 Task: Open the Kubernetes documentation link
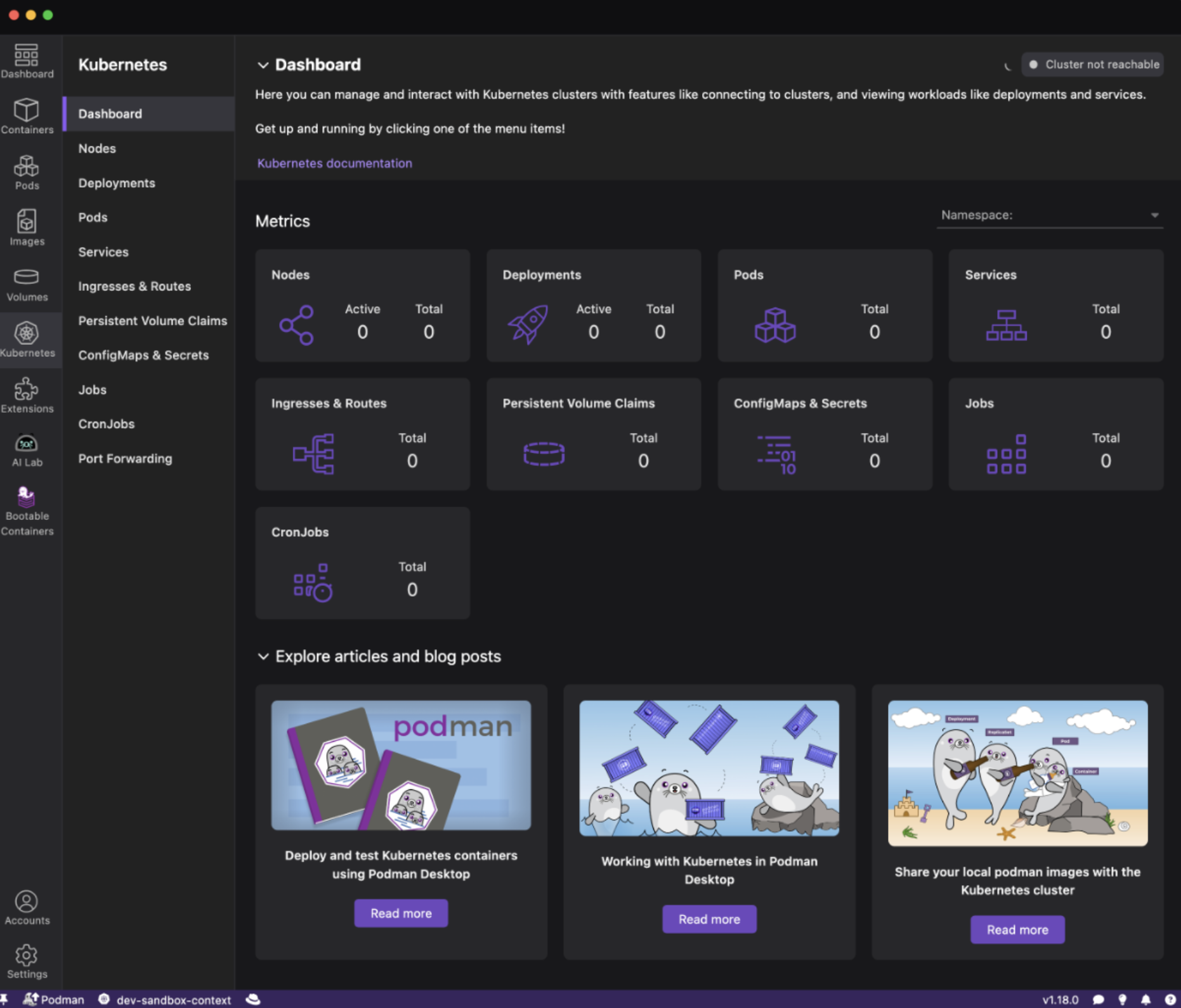(334, 164)
